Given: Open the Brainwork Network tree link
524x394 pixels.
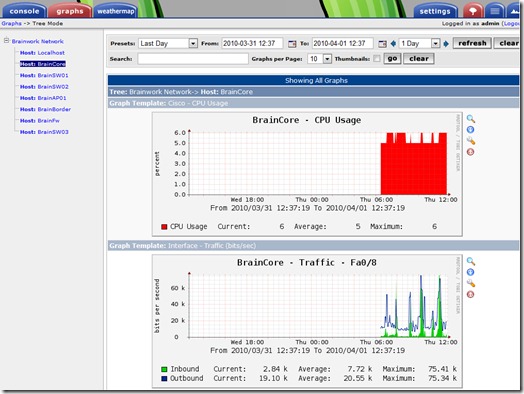Looking at the screenshot, I should coord(37,41).
